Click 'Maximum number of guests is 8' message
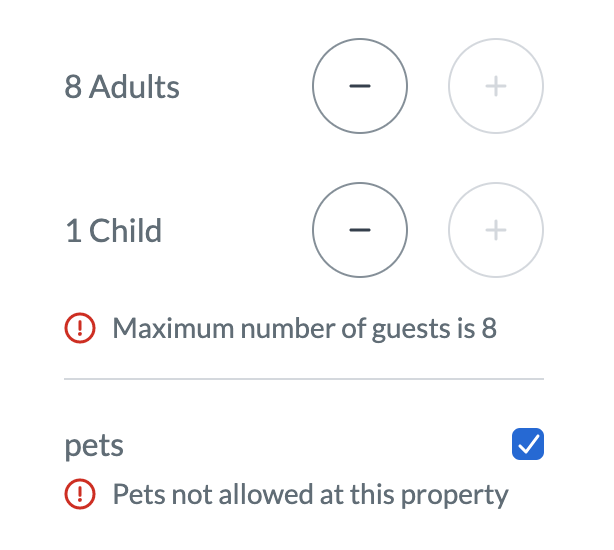Viewport: 614px width, 550px height. point(305,328)
